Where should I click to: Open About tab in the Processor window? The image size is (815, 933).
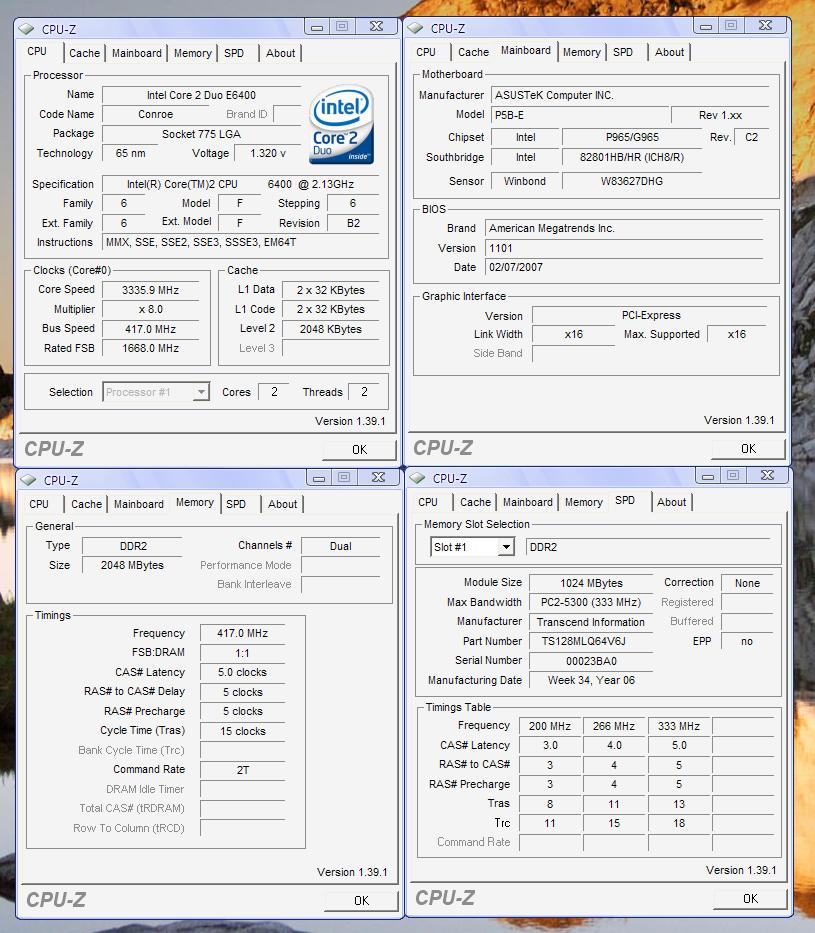pyautogui.click(x=280, y=53)
